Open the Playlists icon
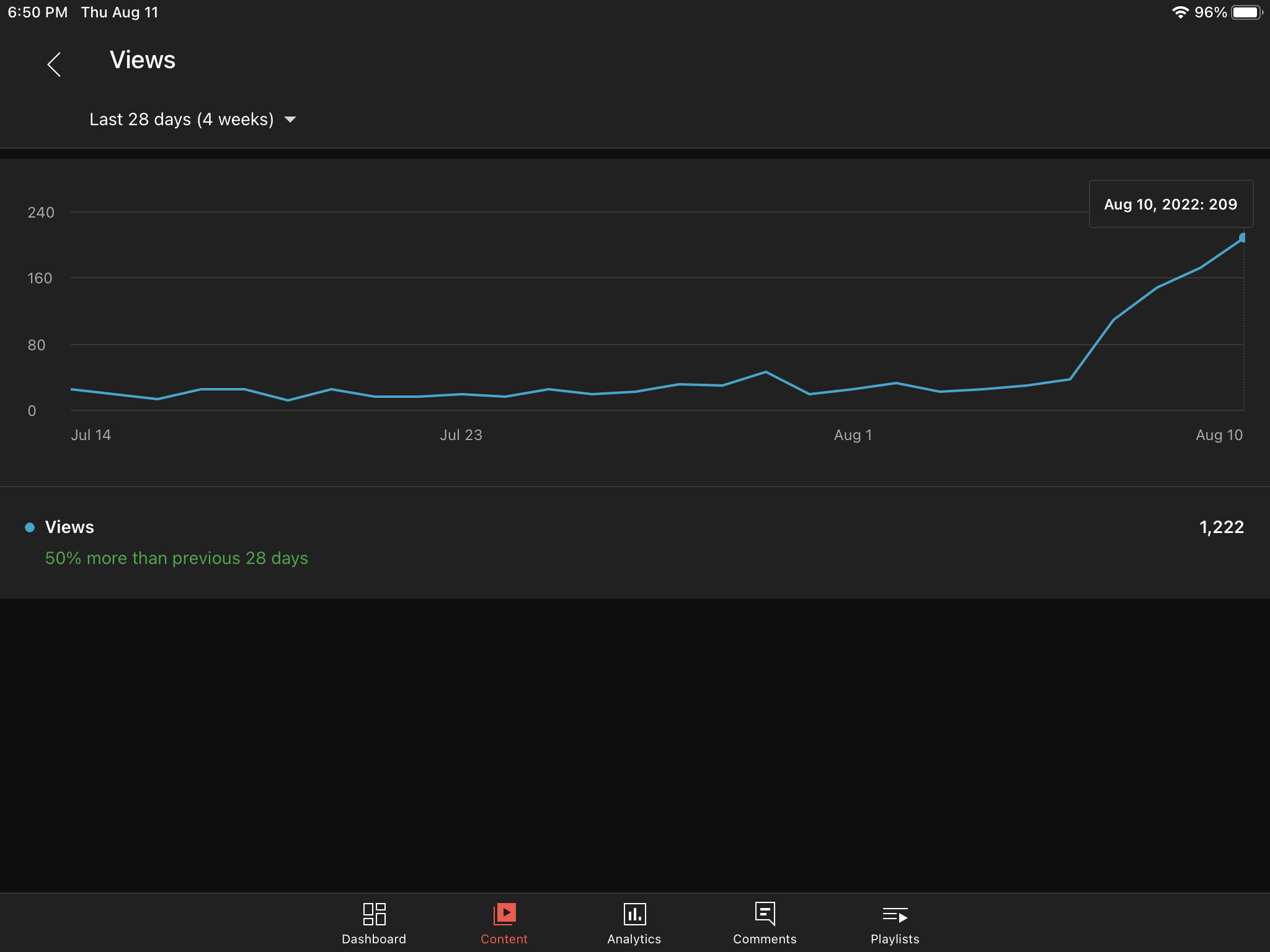This screenshot has height=952, width=1270. (x=895, y=915)
